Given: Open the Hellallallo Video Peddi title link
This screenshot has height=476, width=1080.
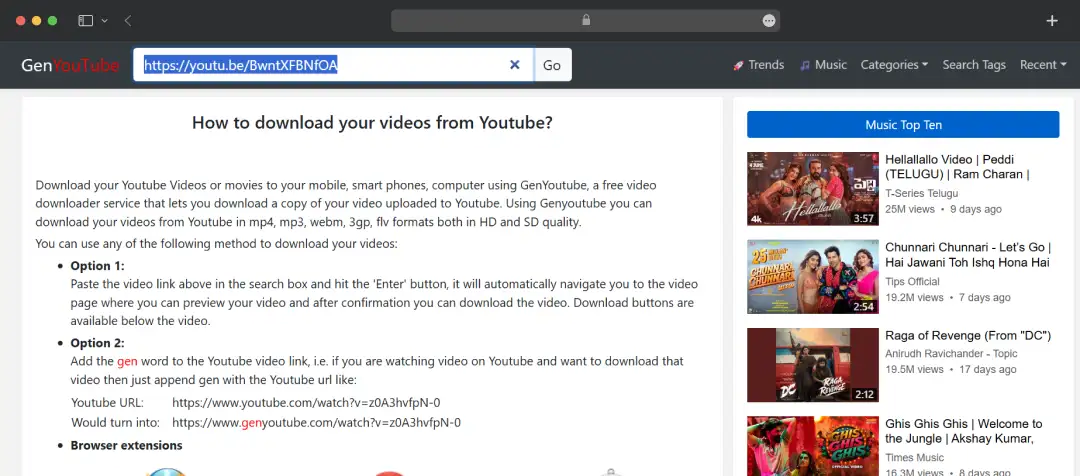Looking at the screenshot, I should [957, 167].
